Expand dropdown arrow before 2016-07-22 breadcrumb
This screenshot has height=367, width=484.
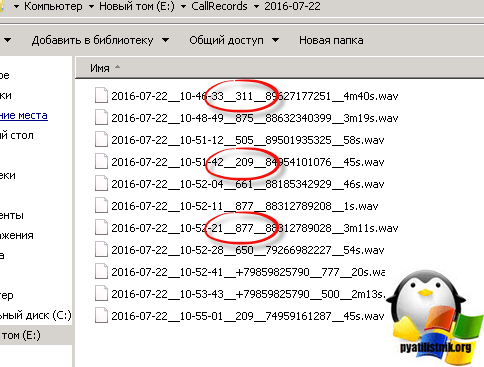click(256, 6)
